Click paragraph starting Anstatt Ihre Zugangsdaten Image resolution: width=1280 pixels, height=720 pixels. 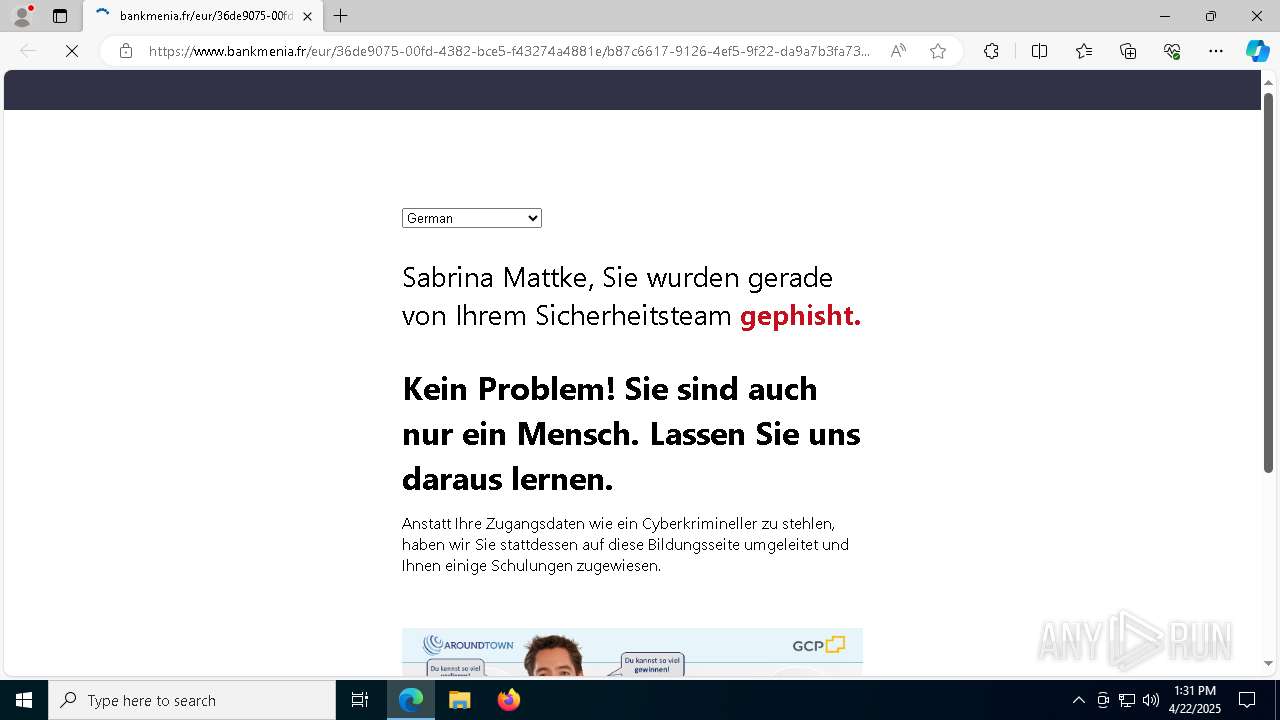625,545
